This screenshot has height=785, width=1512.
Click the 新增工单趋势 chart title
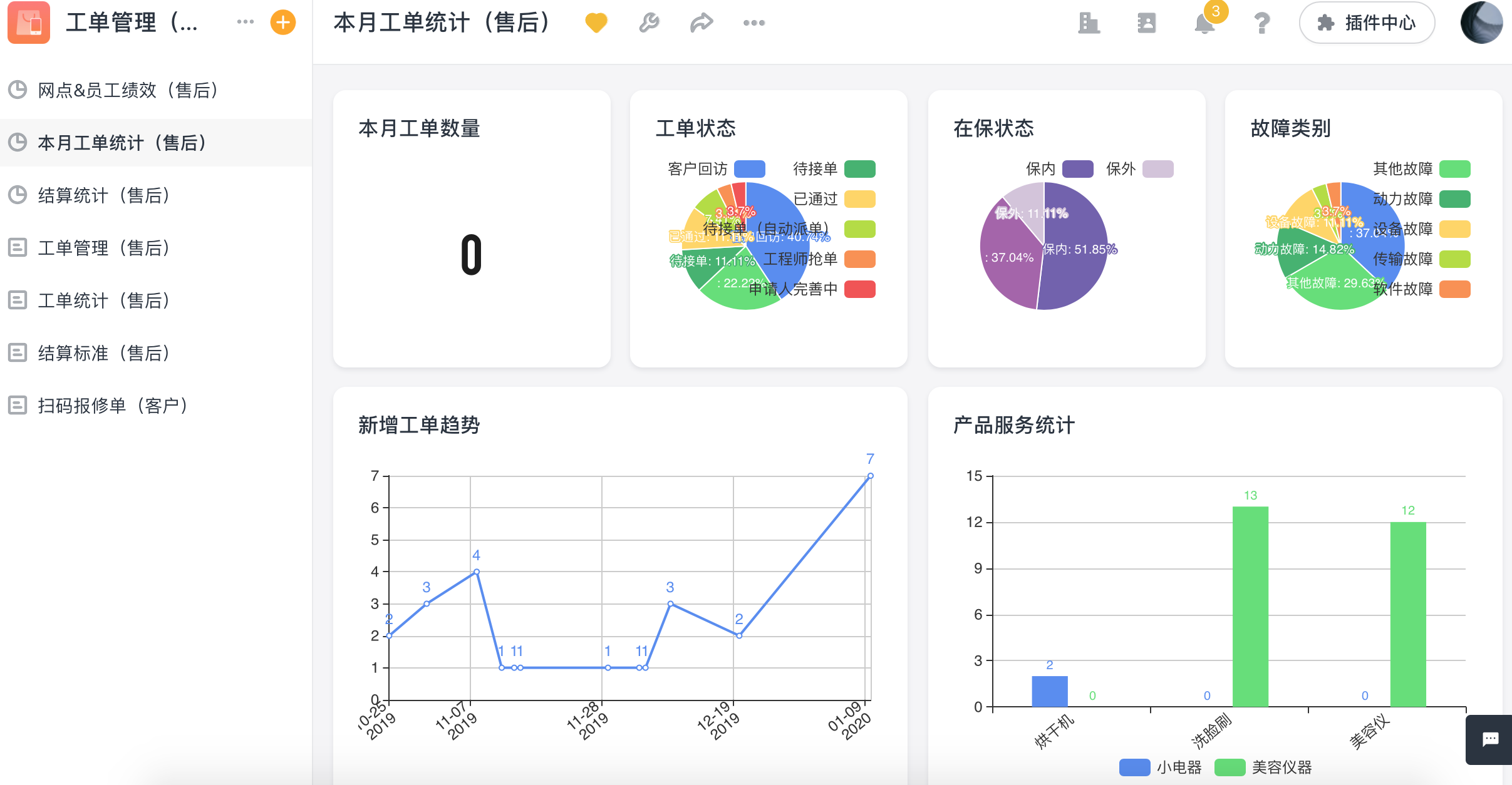pos(419,425)
